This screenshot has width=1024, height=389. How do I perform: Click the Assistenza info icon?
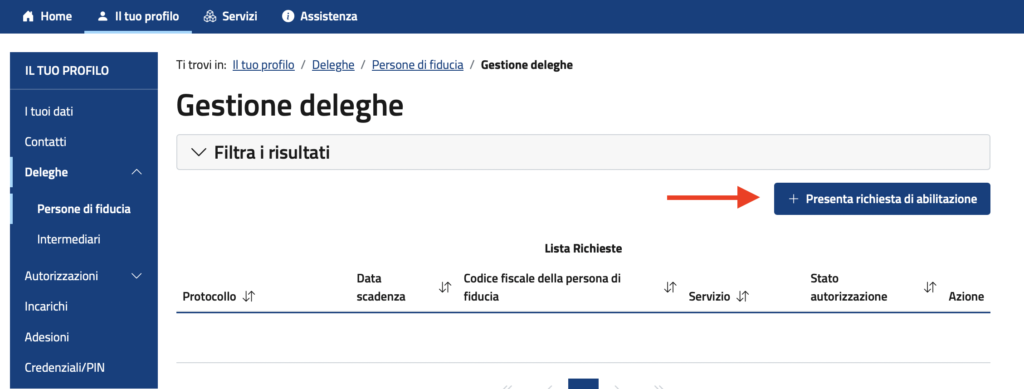[x=288, y=16]
